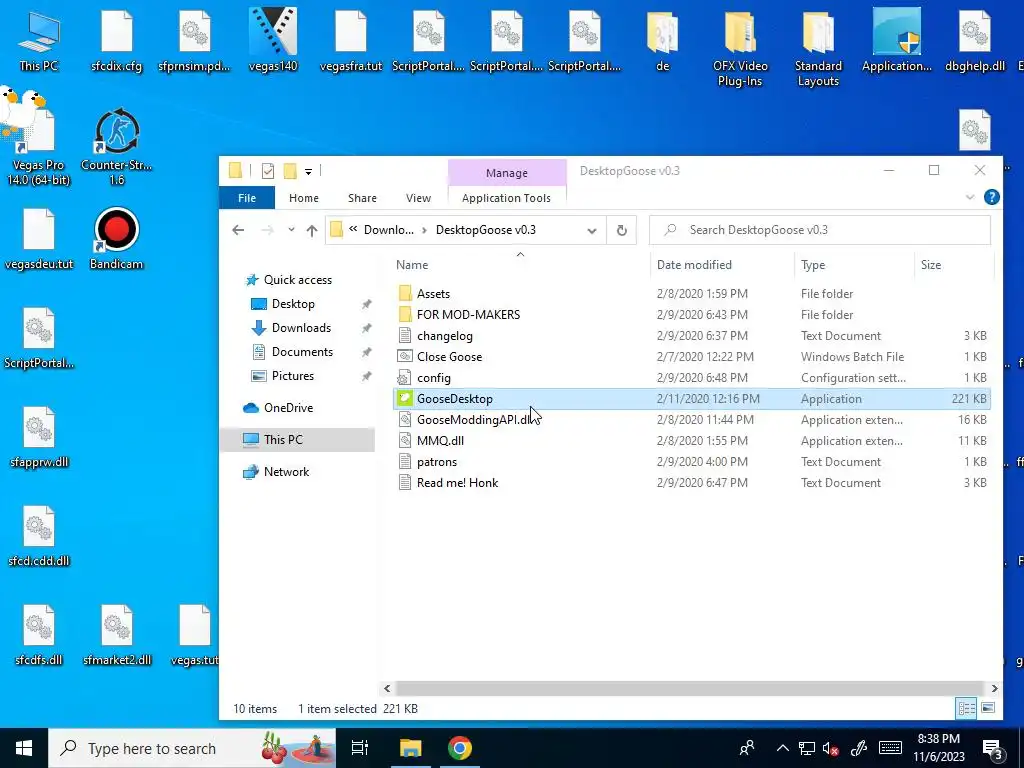Expand DesktopGoose v0.3 breadcrumb arrow

coord(424,230)
